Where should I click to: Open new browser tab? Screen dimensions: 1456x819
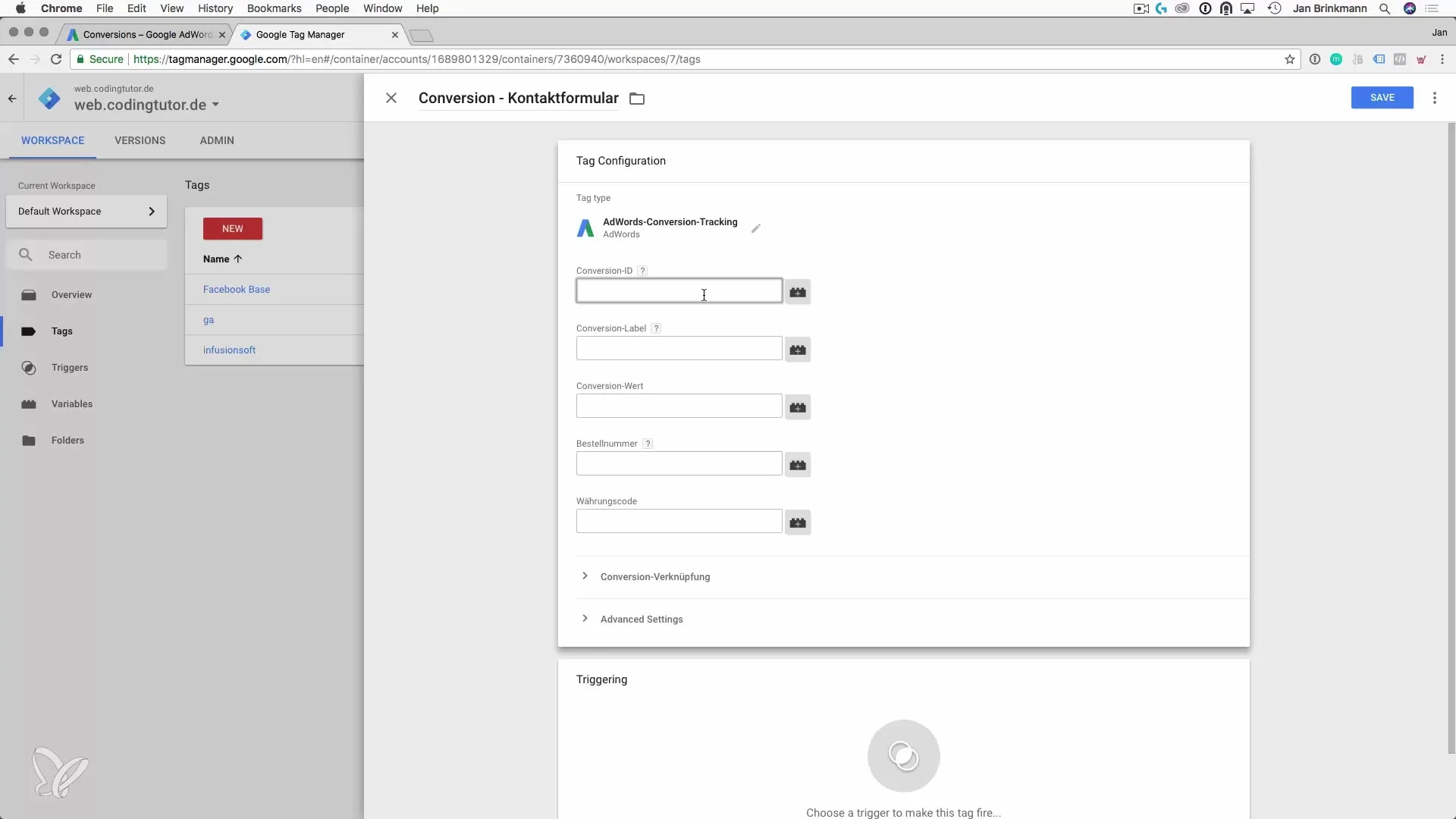421,36
